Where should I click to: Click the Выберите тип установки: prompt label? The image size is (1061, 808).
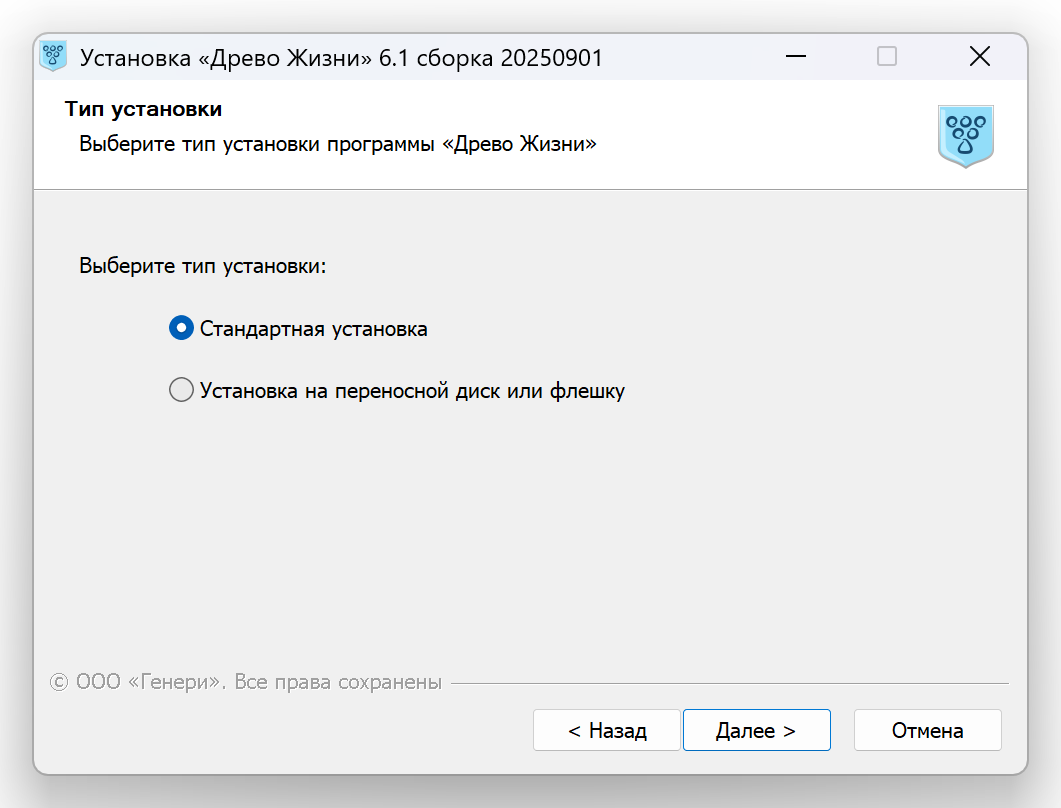pyautogui.click(x=202, y=265)
